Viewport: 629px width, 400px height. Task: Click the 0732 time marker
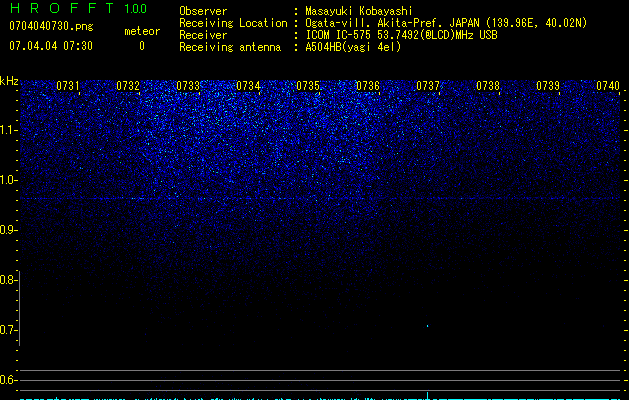pos(128,86)
